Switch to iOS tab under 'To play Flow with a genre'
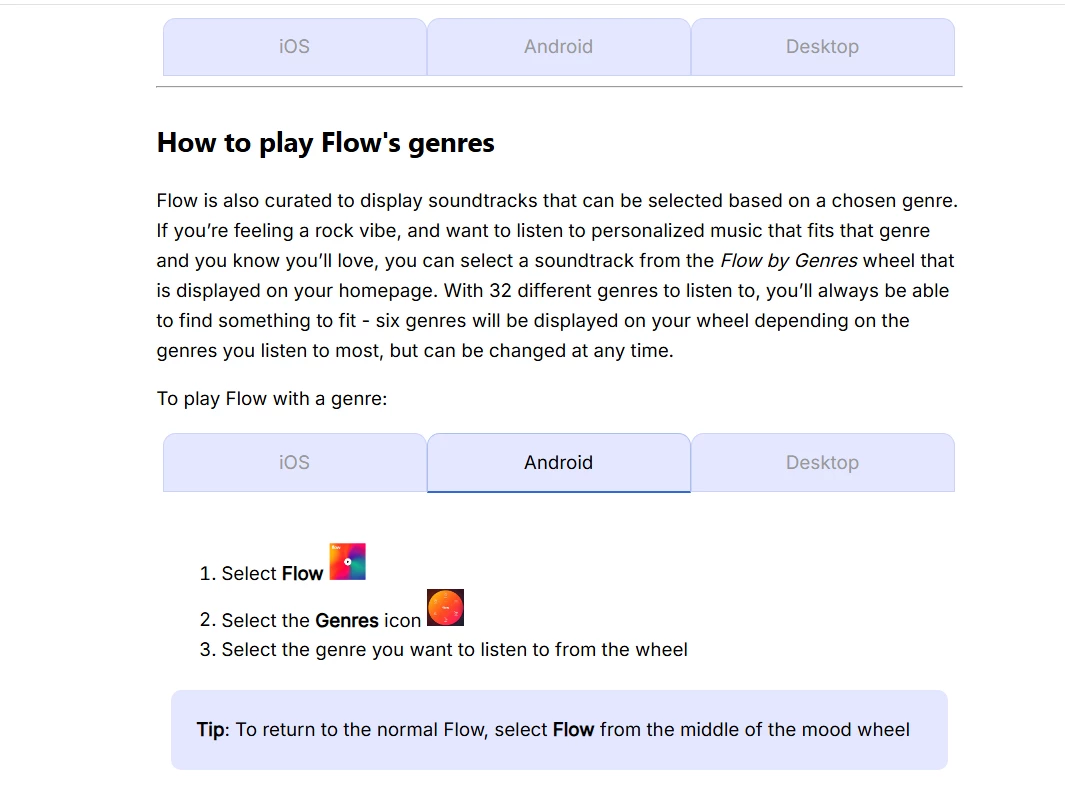The height and width of the screenshot is (807, 1065). click(295, 463)
